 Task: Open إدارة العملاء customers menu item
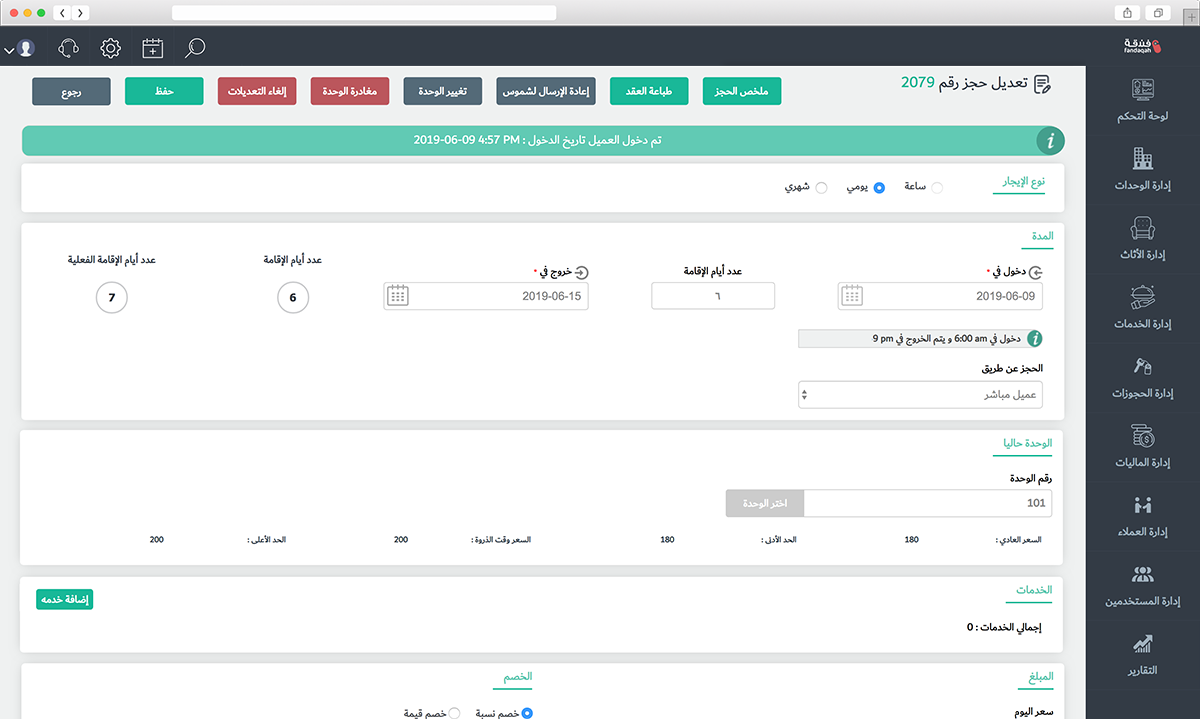(1142, 515)
